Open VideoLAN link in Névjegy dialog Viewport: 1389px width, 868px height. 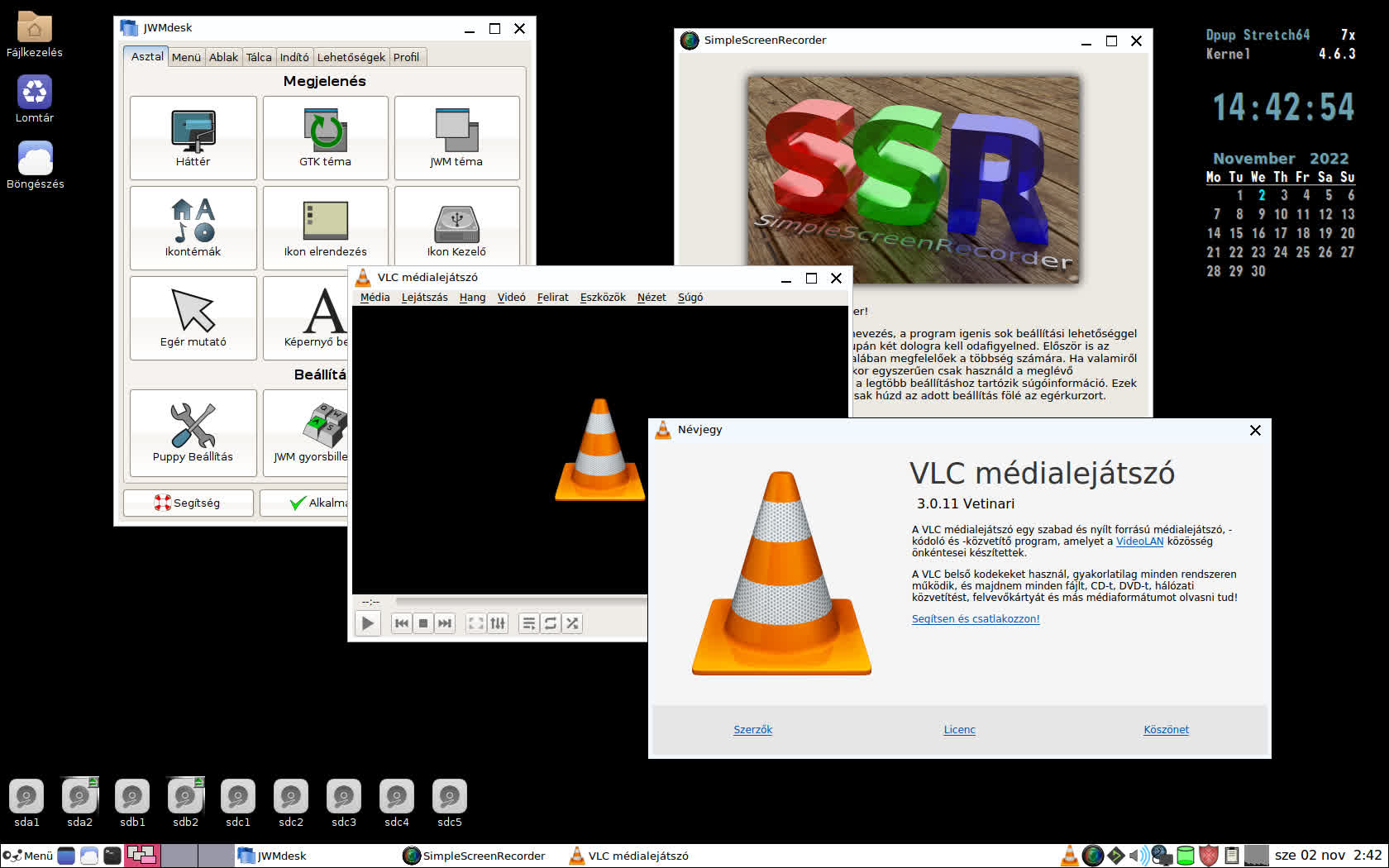pyautogui.click(x=1139, y=541)
